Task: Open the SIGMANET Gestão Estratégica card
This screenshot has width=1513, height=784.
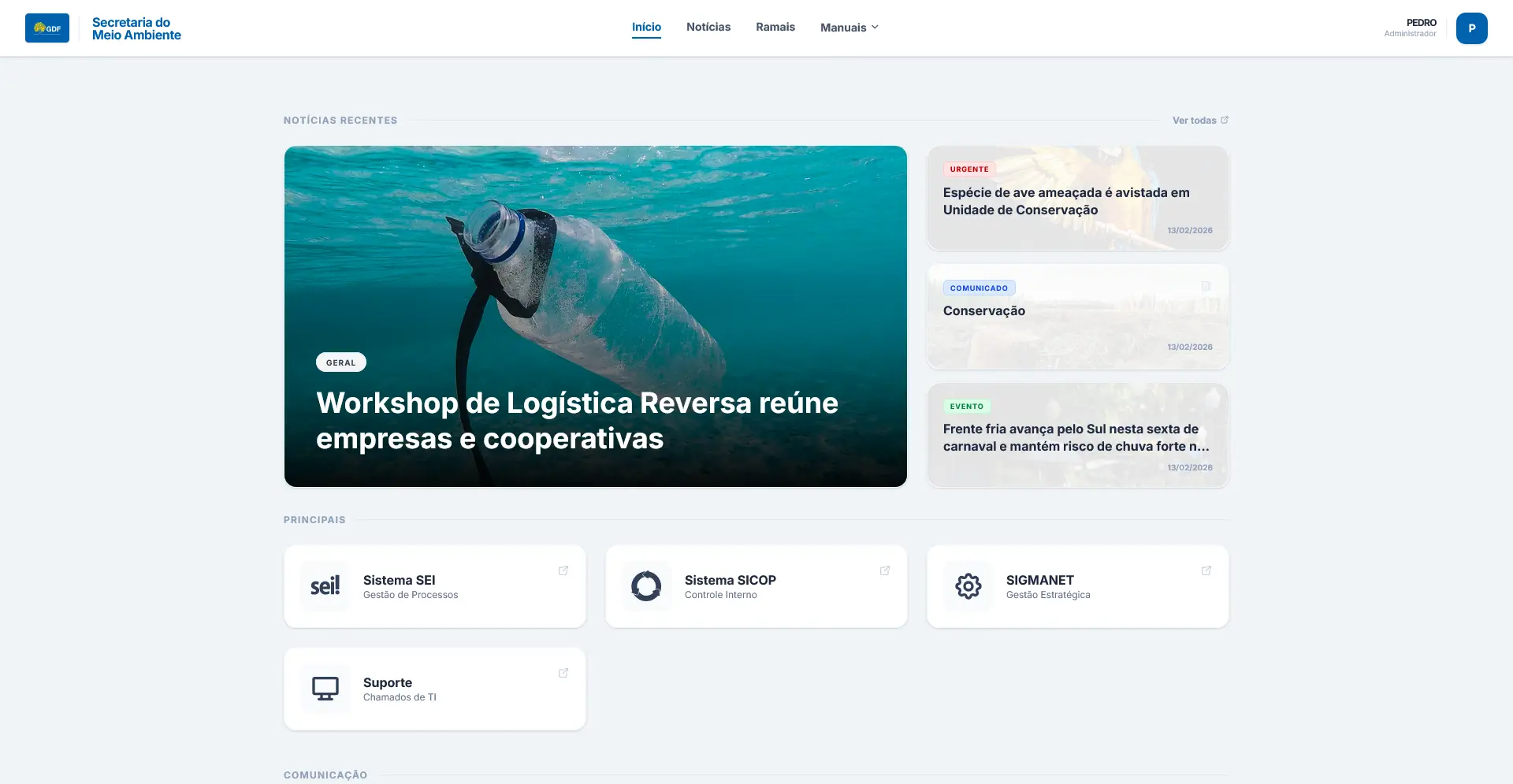Action: [1078, 586]
